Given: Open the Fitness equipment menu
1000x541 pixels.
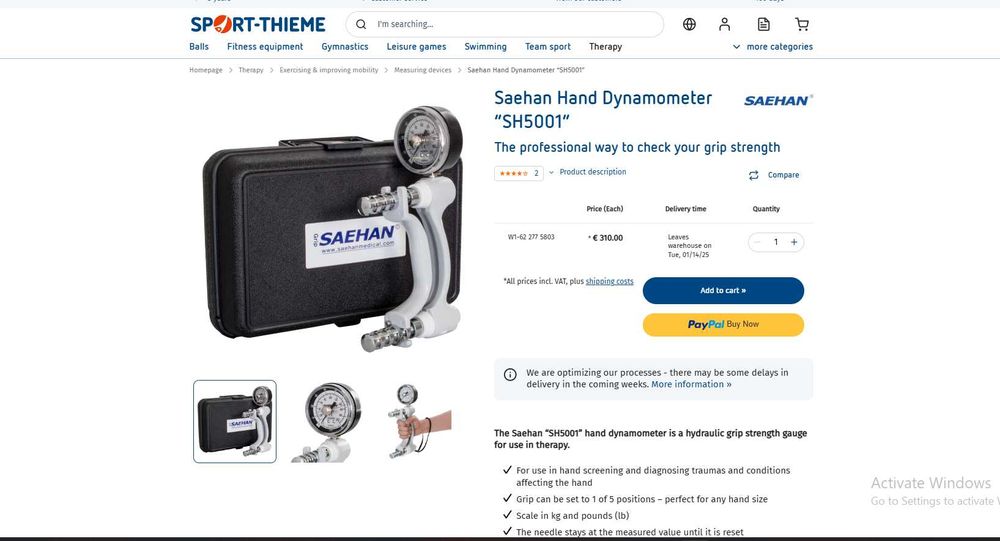Looking at the screenshot, I should [x=265, y=47].
